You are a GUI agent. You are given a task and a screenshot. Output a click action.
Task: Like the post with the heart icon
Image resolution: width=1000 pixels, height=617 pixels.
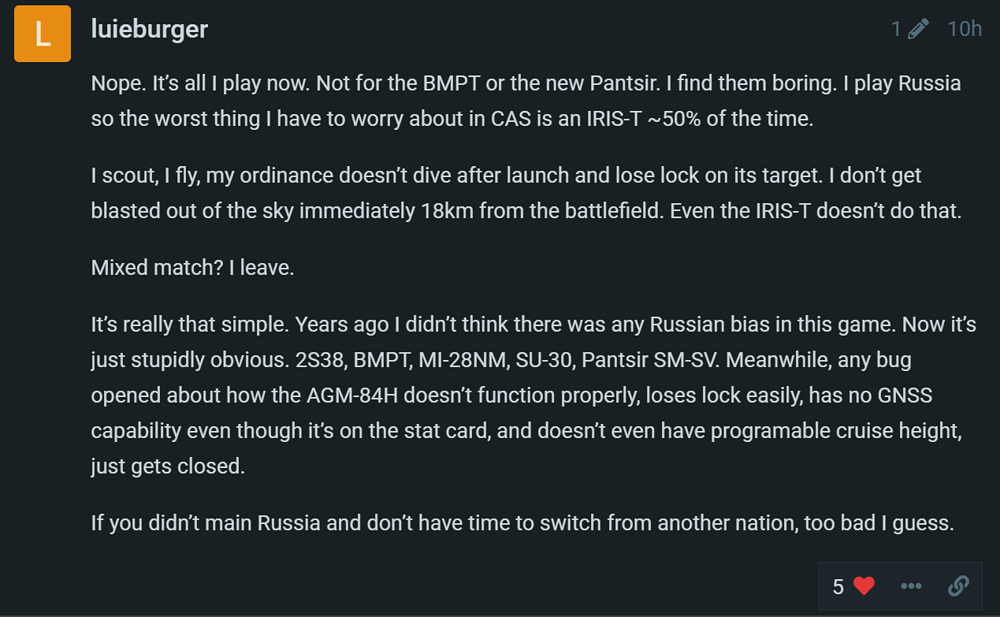(864, 586)
